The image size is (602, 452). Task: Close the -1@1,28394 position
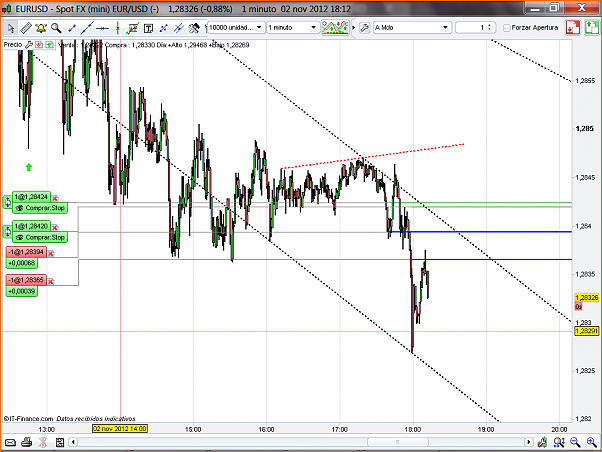coord(51,253)
